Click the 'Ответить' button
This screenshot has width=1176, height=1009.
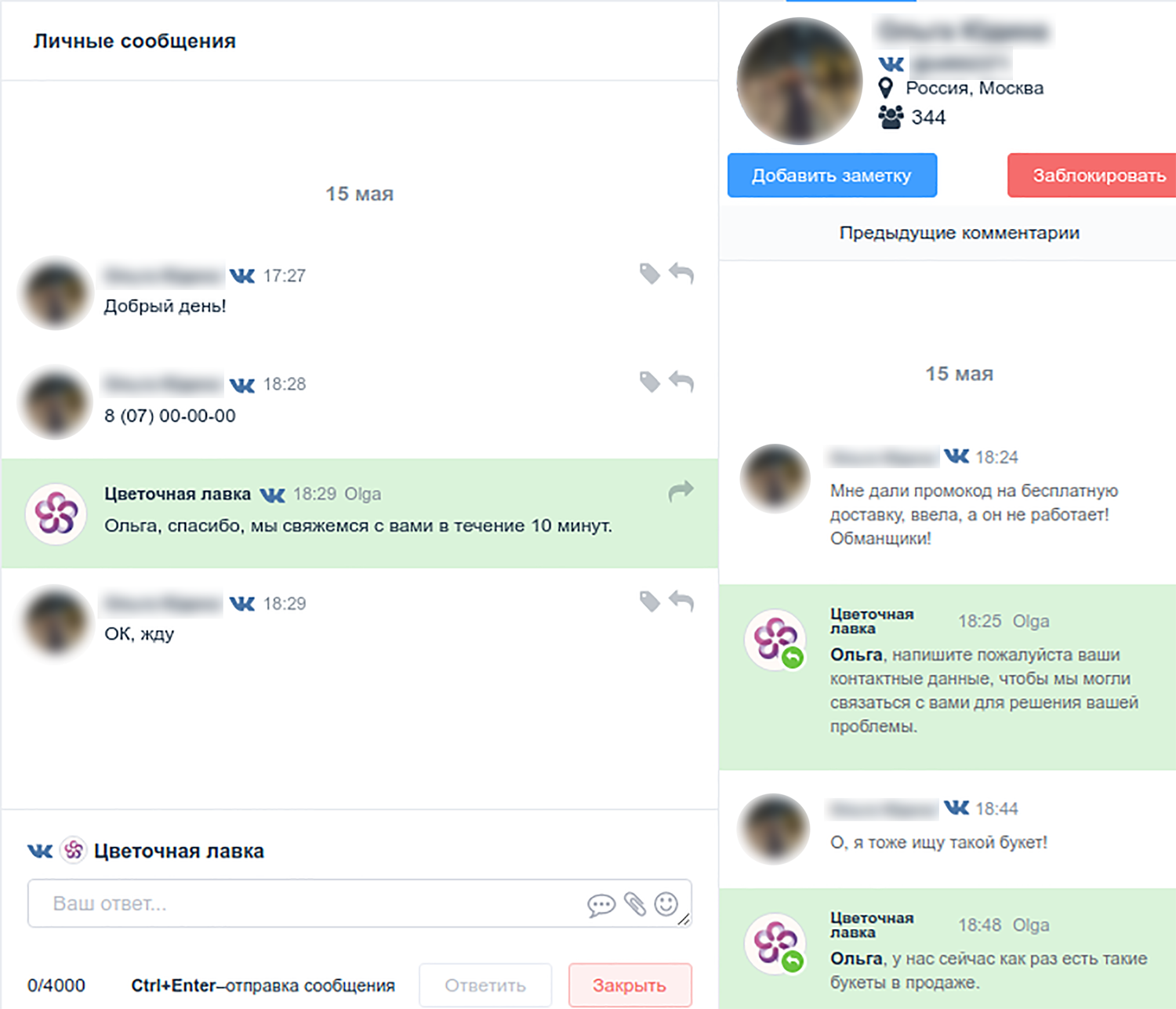pyautogui.click(x=485, y=985)
